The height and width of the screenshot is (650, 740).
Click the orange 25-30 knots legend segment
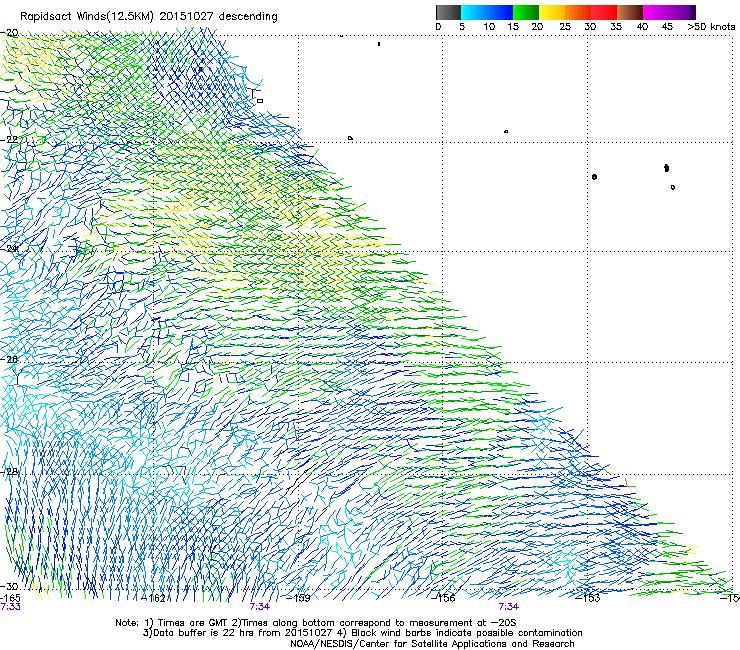[x=578, y=12]
